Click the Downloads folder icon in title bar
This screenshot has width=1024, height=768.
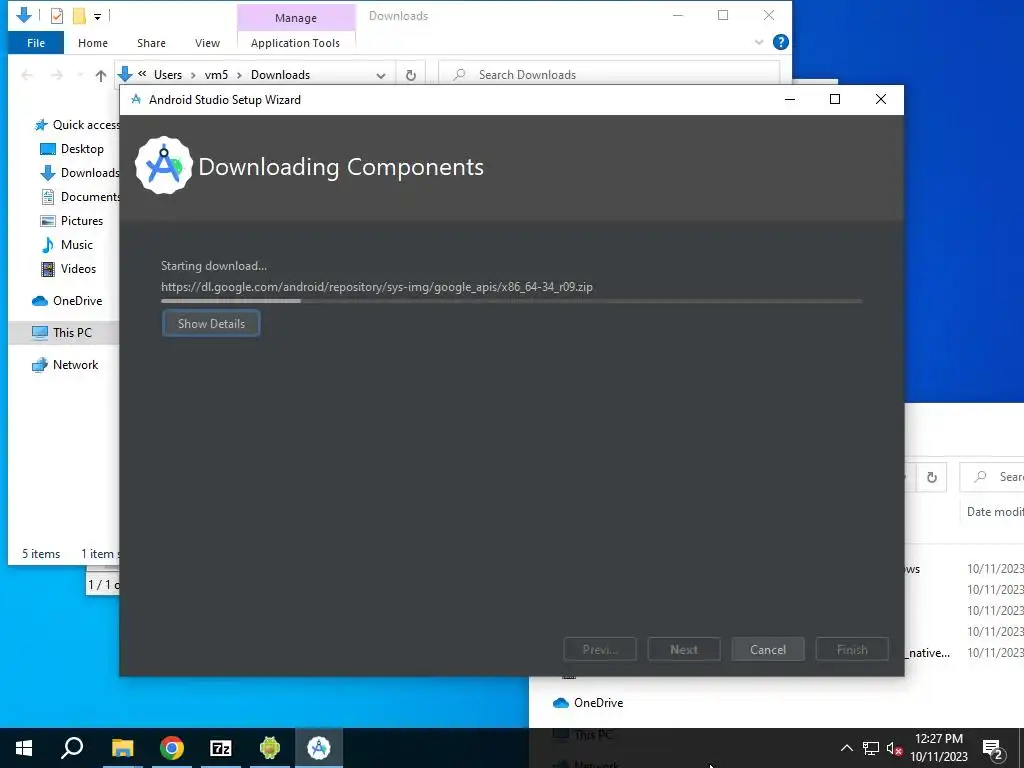(x=24, y=15)
